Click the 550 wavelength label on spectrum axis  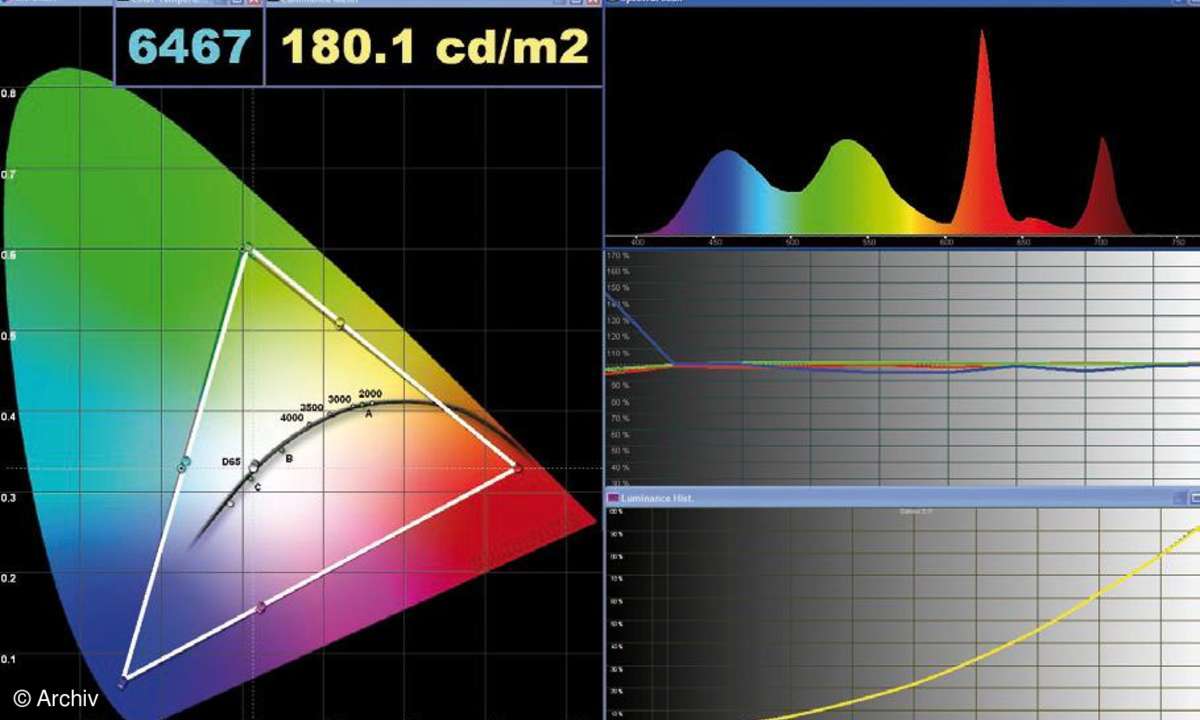[x=867, y=241]
